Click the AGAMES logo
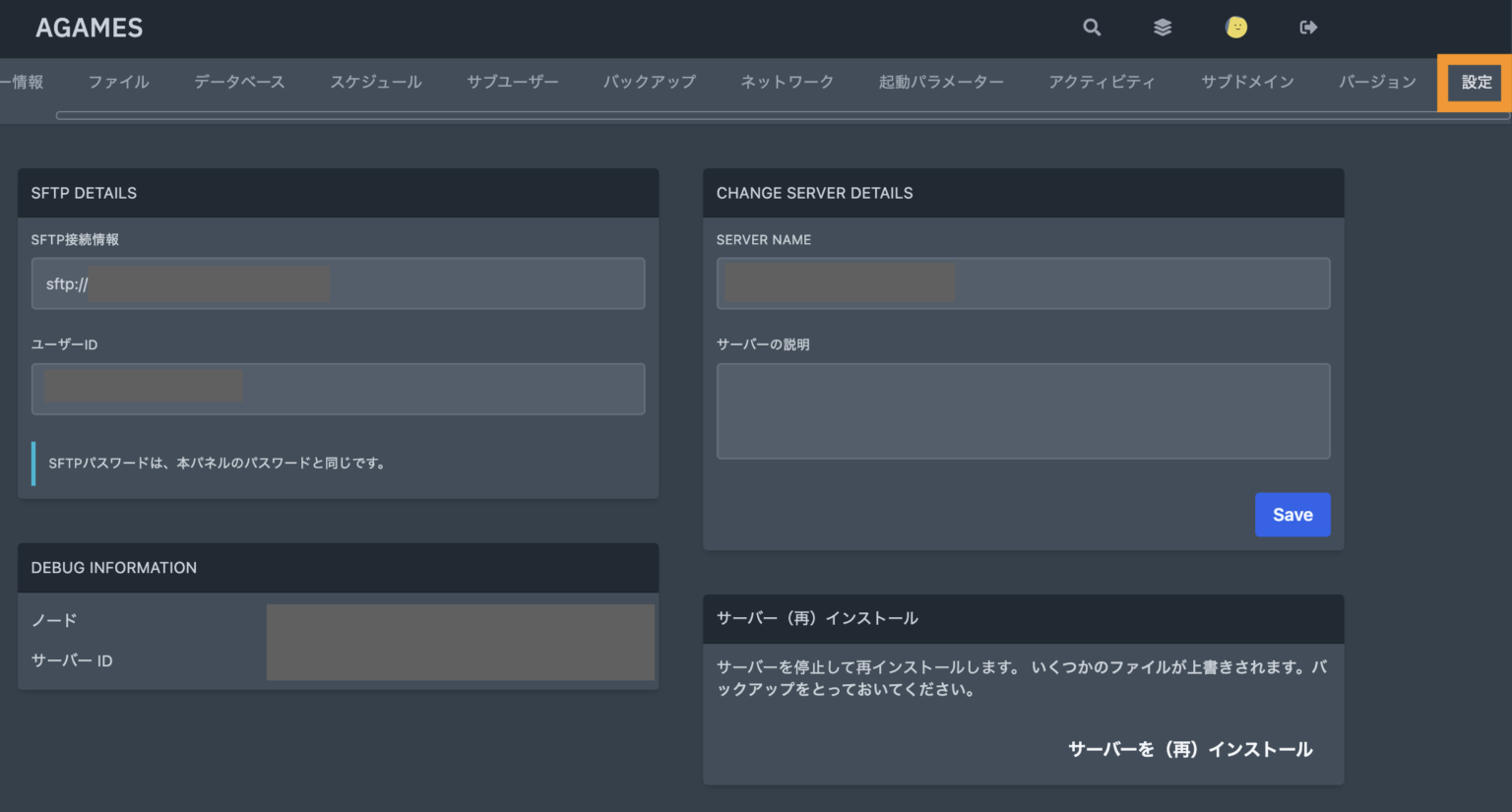This screenshot has width=1512, height=812. pos(89,28)
